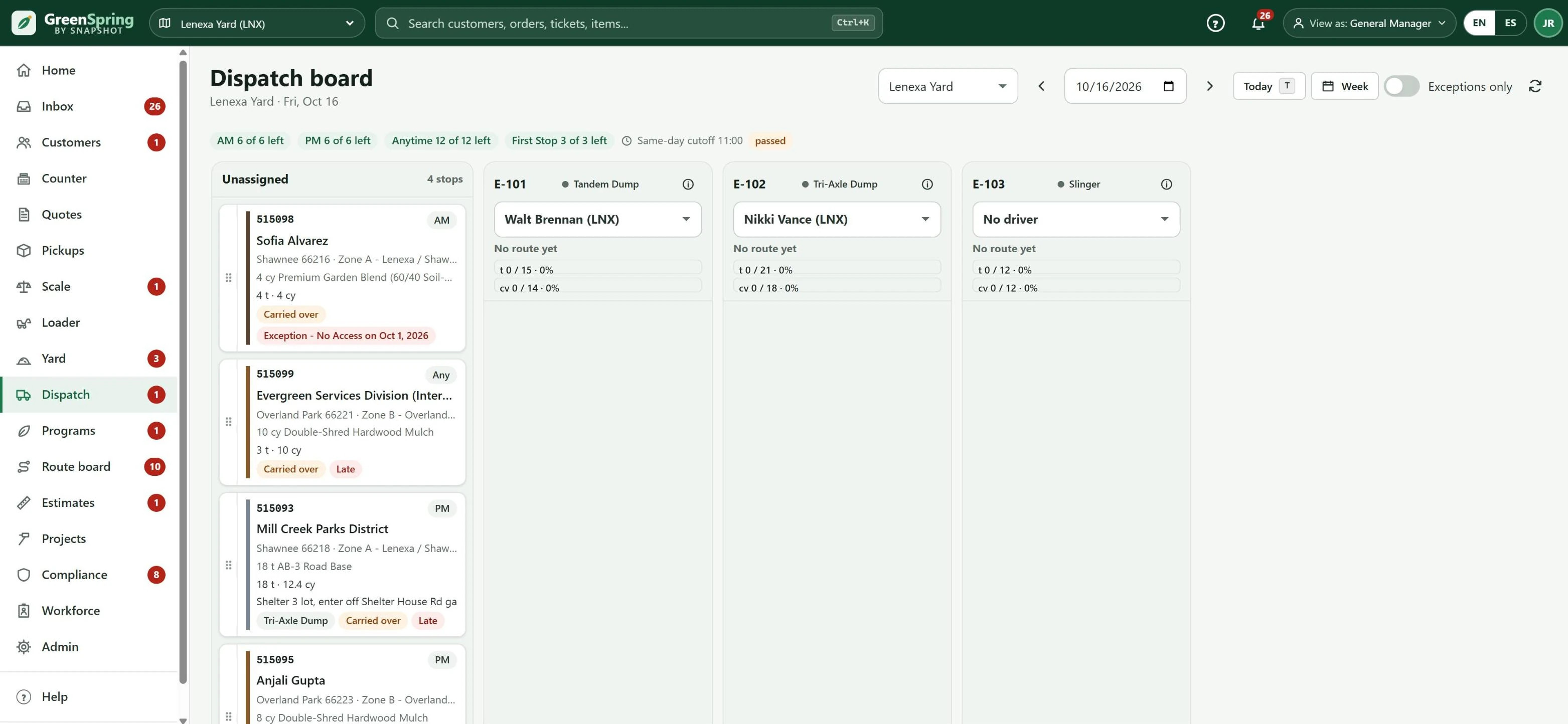
Task: Go to previous day with left chevron
Action: pyautogui.click(x=1041, y=86)
